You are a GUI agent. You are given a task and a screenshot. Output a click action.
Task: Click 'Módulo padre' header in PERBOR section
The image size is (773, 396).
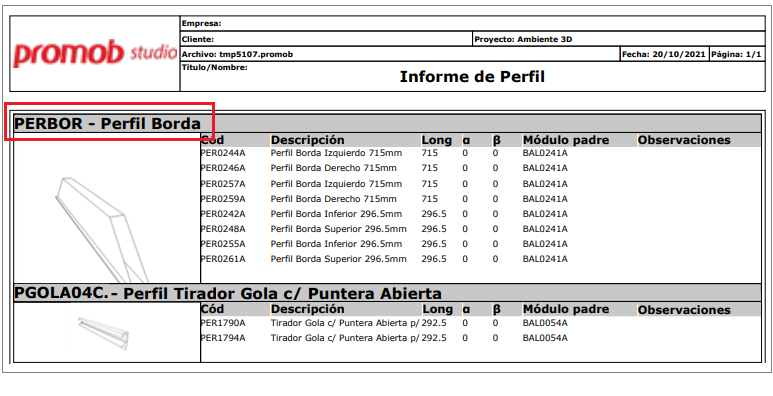point(566,140)
